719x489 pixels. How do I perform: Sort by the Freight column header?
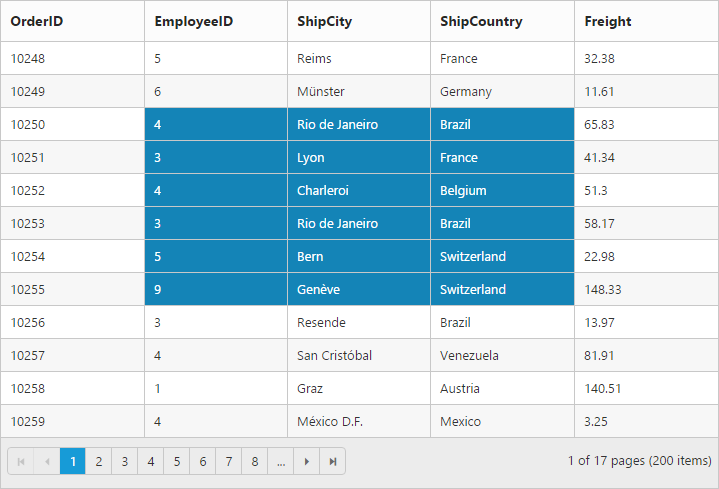click(x=608, y=21)
